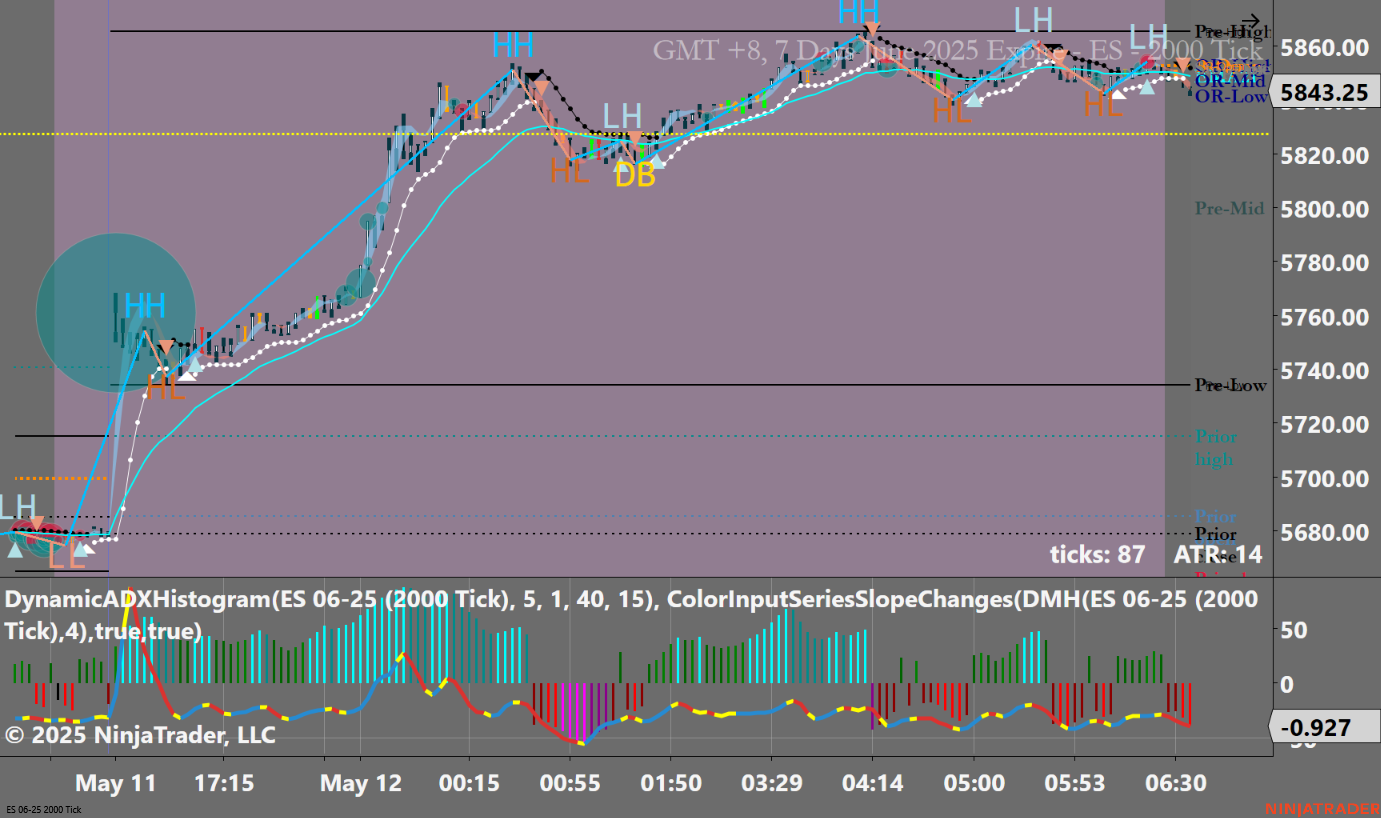Click the 05:00 time axis label
The image size is (1381, 818).
tap(974, 782)
